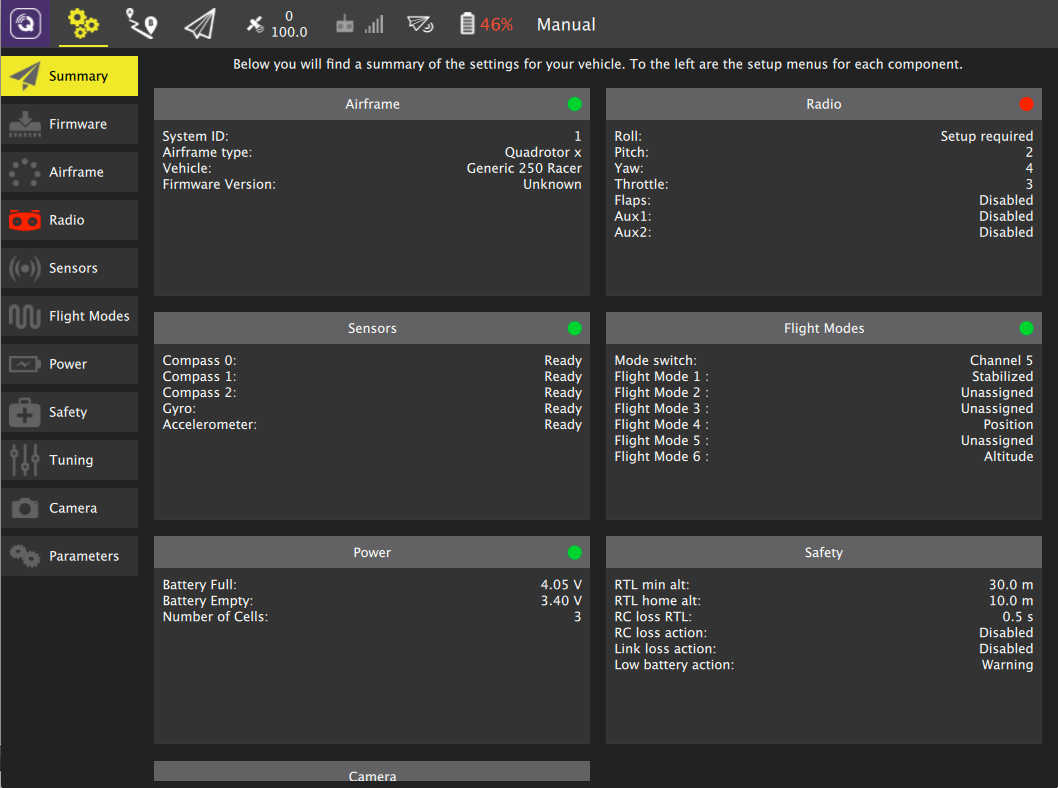Open the QGroundControl application menu
The image size is (1058, 788).
coord(25,23)
